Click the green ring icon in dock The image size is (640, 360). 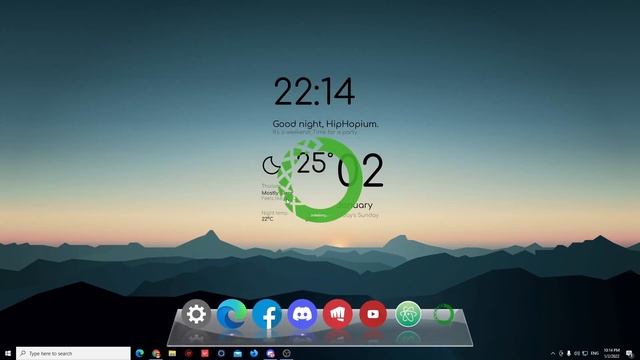tap(444, 314)
